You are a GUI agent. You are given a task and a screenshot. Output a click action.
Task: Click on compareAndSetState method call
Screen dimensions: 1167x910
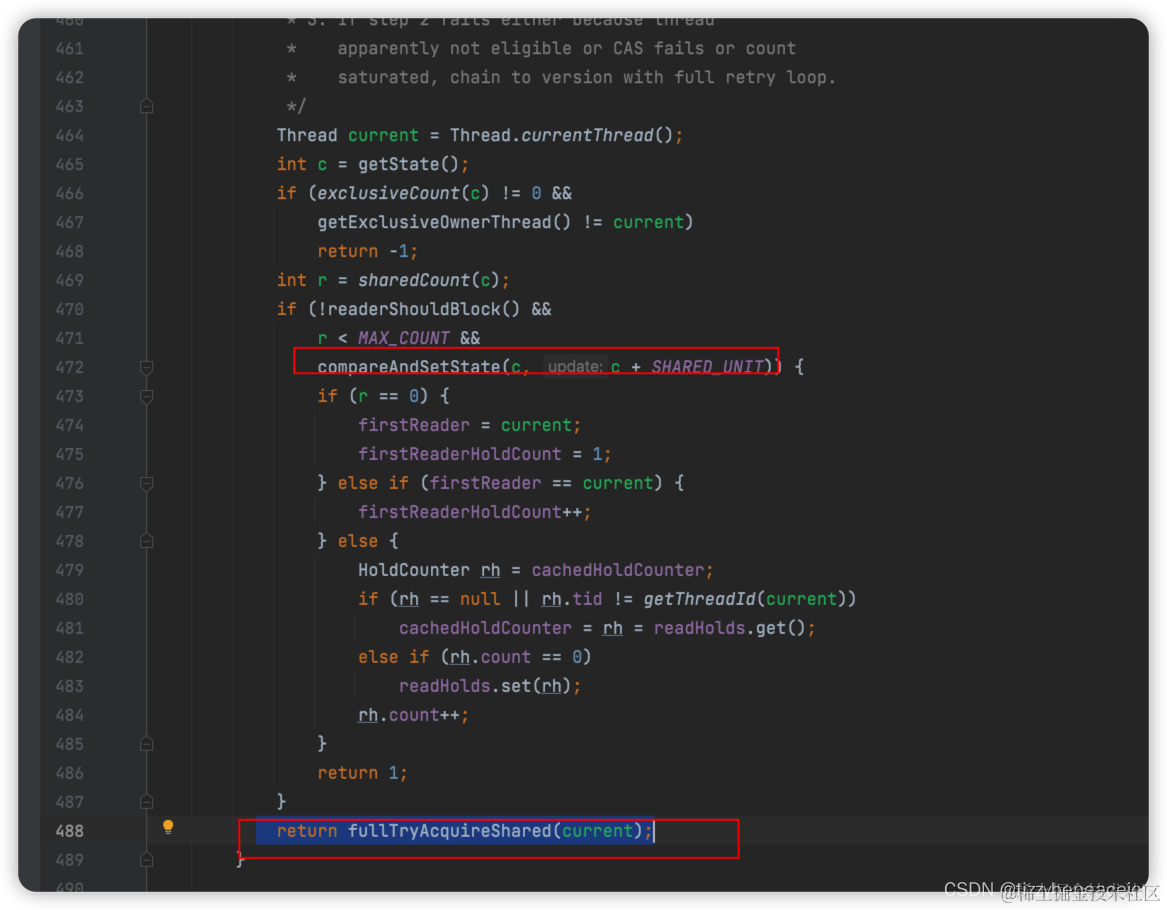pyautogui.click(x=409, y=367)
